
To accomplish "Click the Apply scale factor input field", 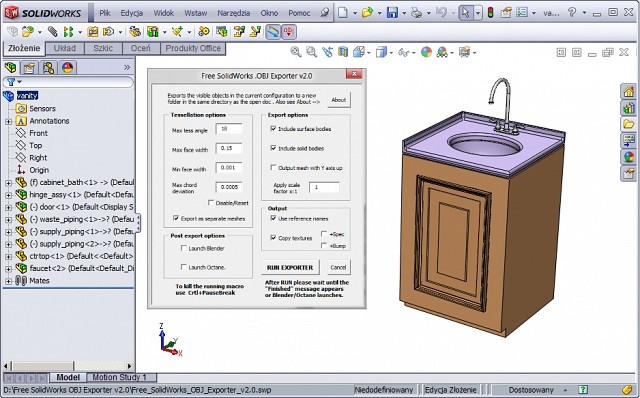I will click(324, 187).
